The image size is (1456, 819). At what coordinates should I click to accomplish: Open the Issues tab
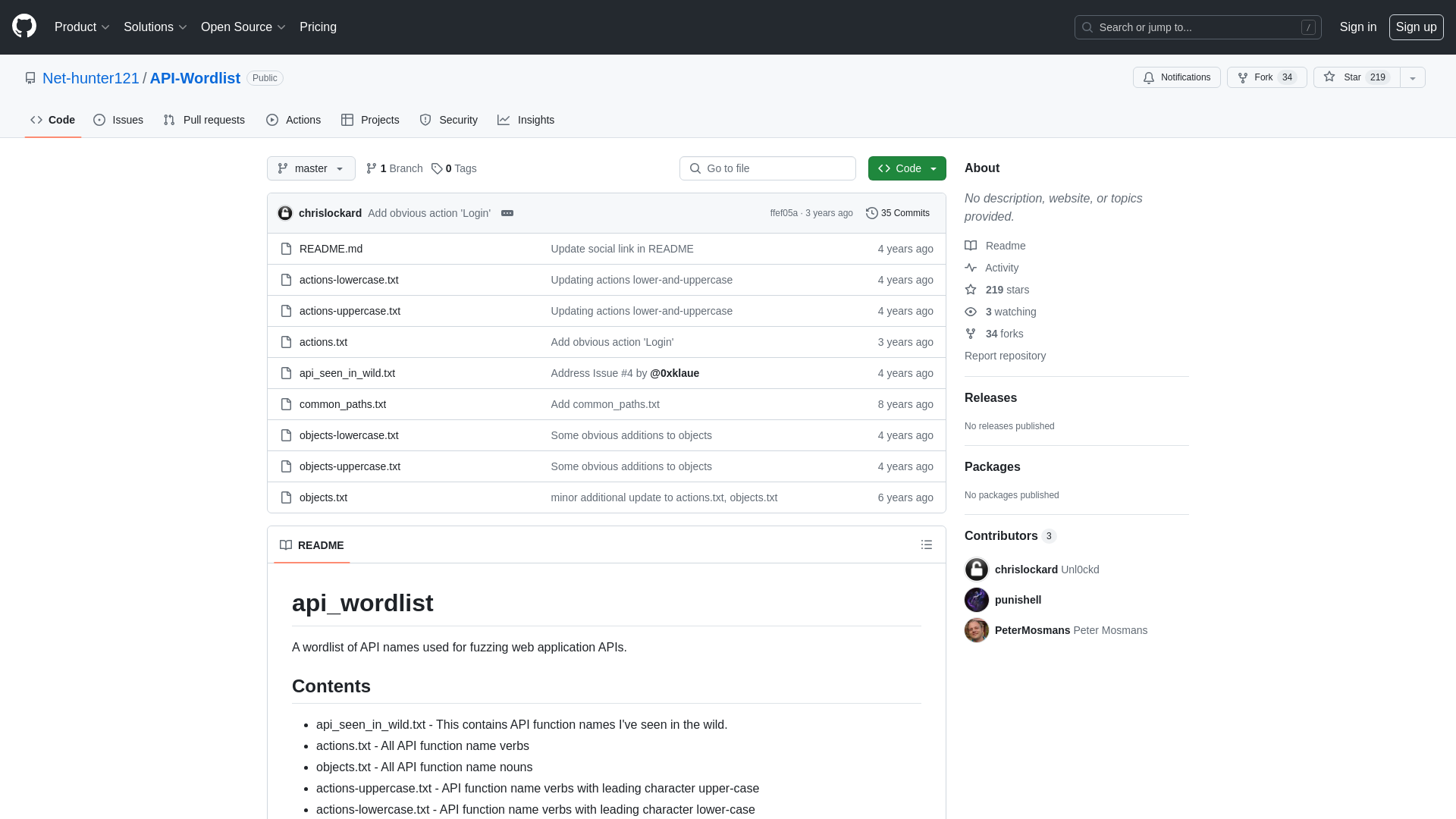pos(118,120)
